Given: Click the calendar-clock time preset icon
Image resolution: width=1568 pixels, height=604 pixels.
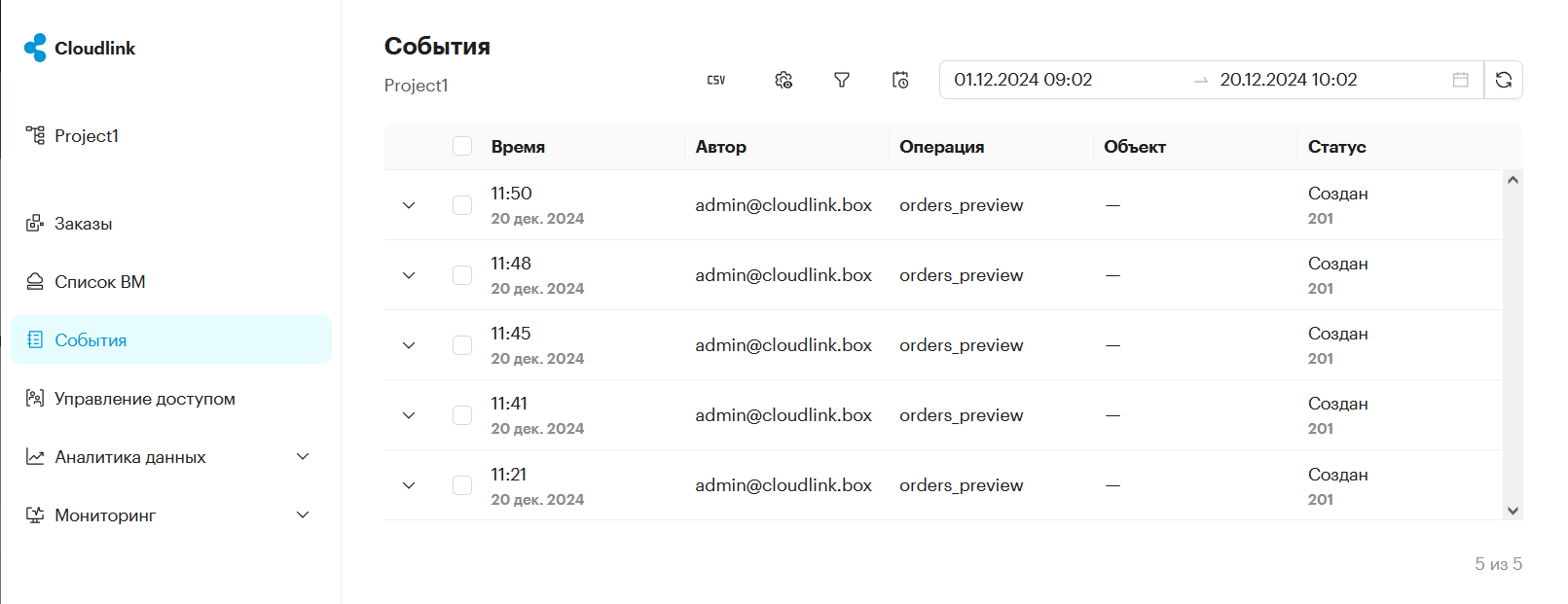Looking at the screenshot, I should tap(900, 80).
